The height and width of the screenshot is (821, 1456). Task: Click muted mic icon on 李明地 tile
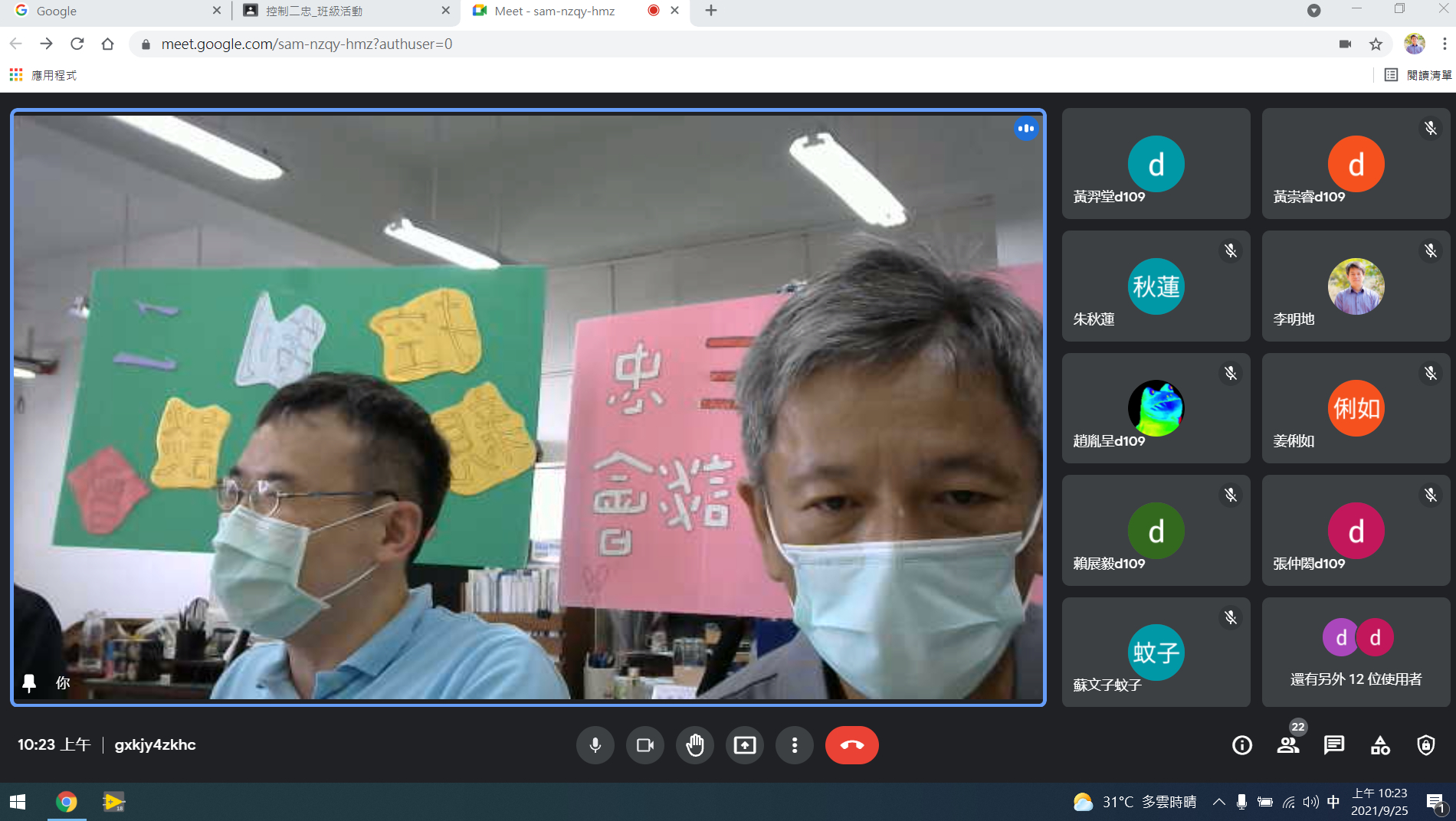[1430, 251]
